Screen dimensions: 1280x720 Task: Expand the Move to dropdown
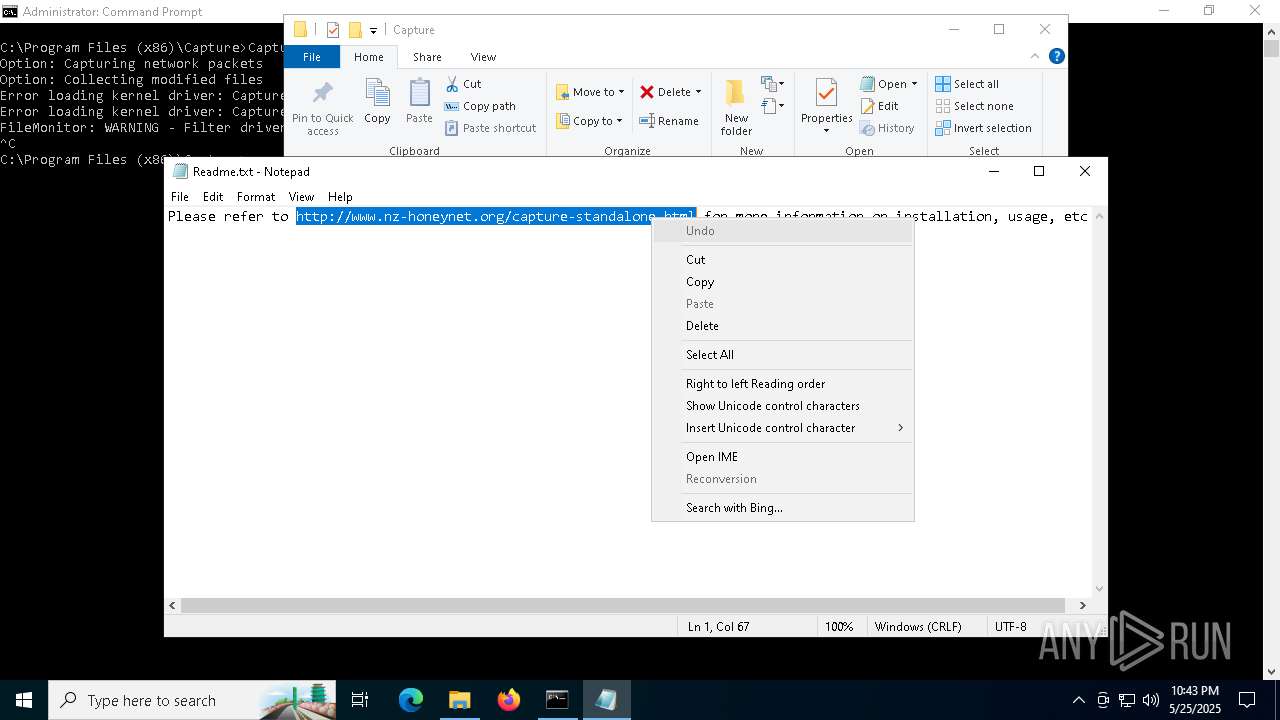pos(621,92)
